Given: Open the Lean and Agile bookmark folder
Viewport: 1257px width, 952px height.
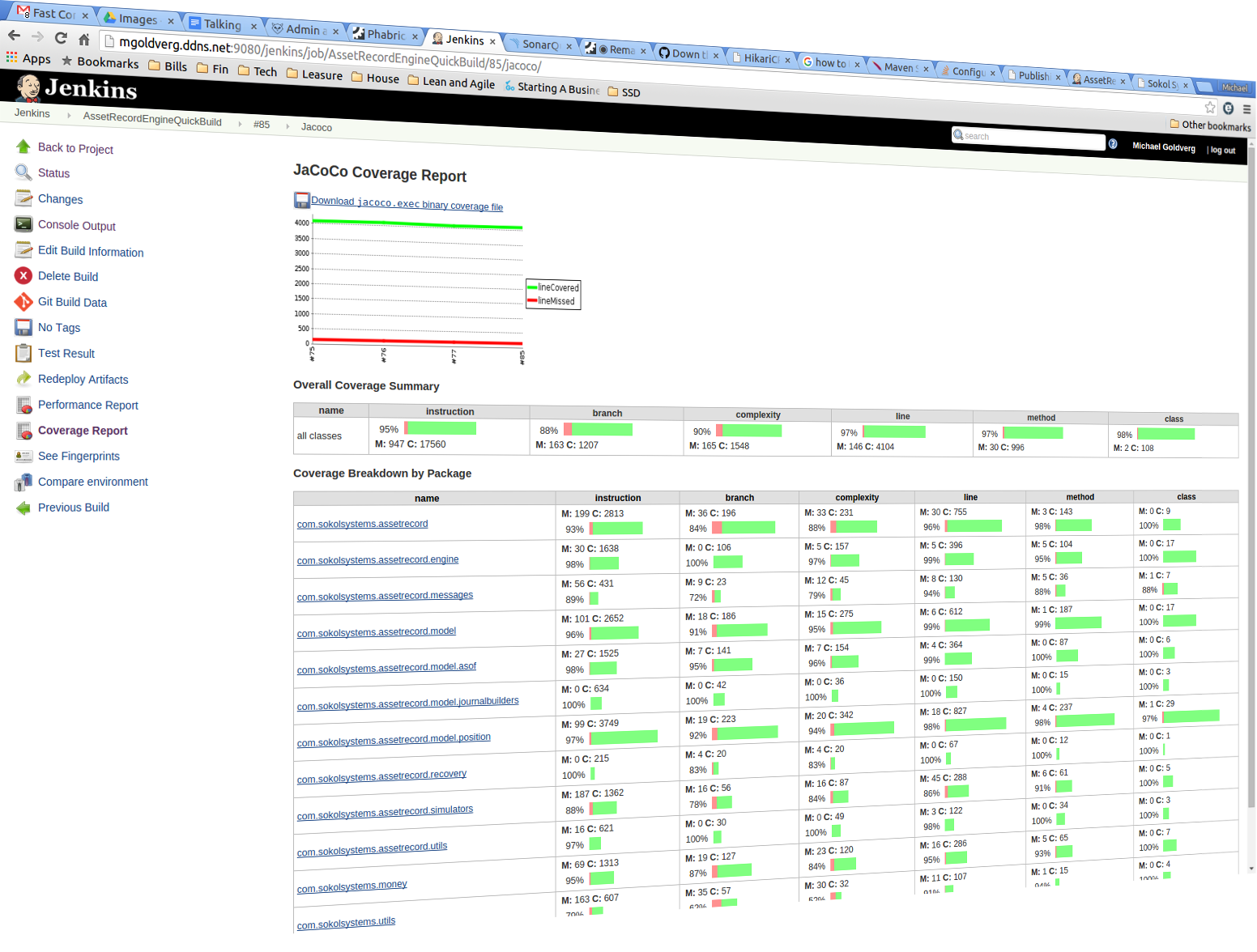Looking at the screenshot, I should point(451,82).
